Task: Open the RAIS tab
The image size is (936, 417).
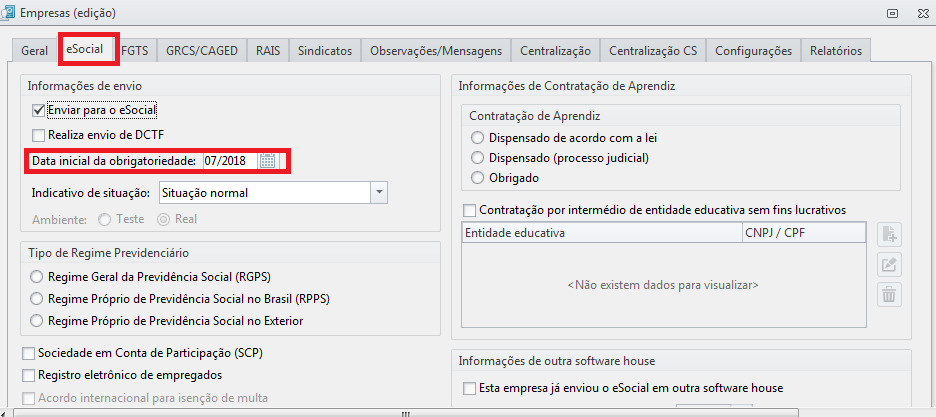Action: click(x=268, y=51)
